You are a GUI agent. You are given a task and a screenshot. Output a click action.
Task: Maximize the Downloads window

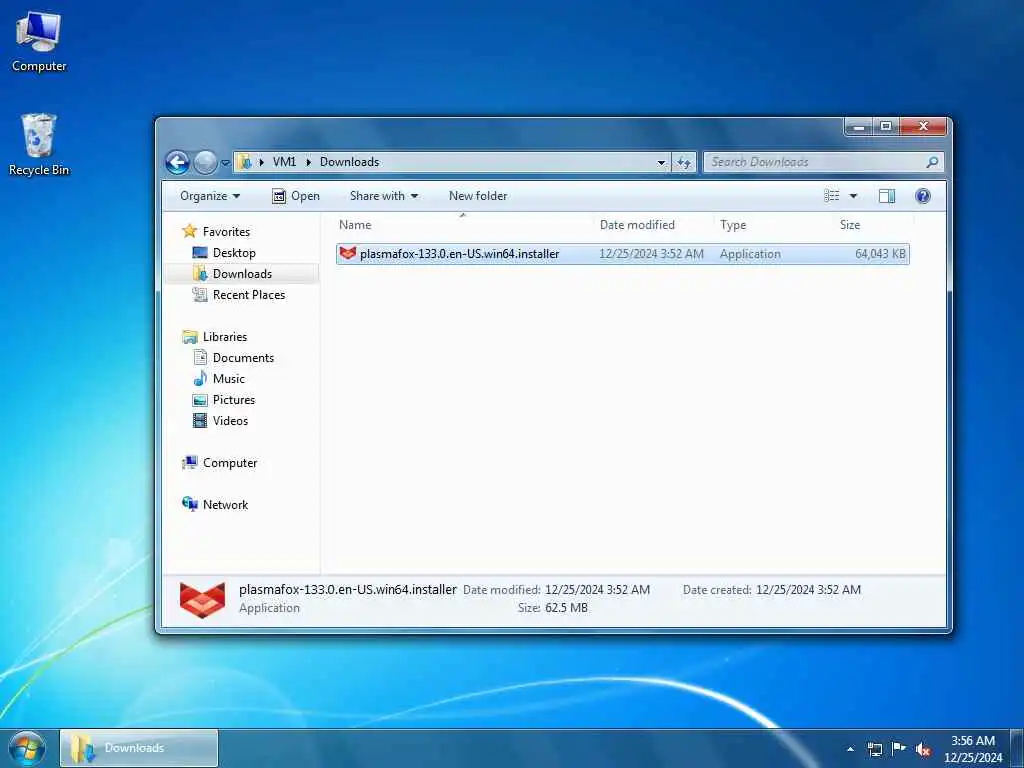coord(886,126)
